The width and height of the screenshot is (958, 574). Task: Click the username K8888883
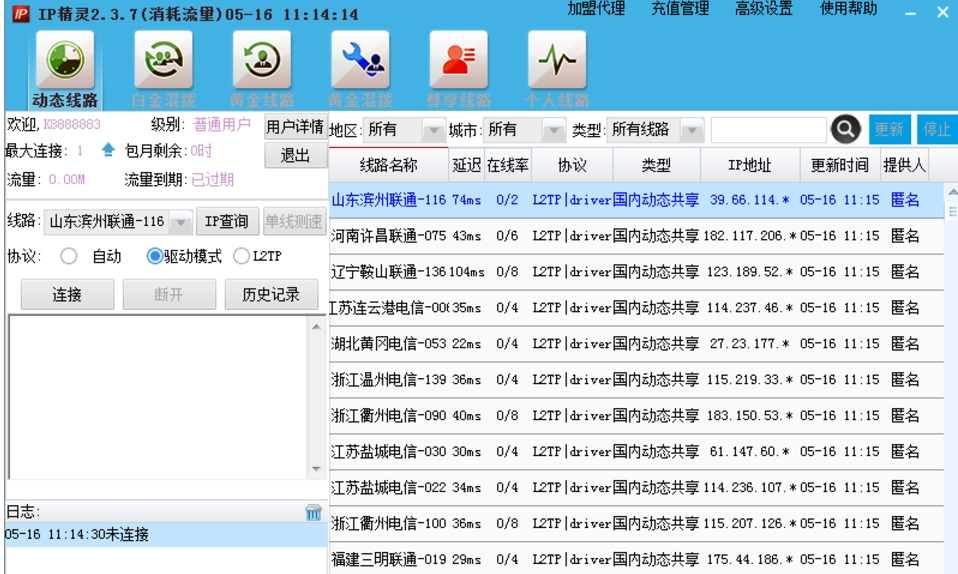(x=71, y=125)
